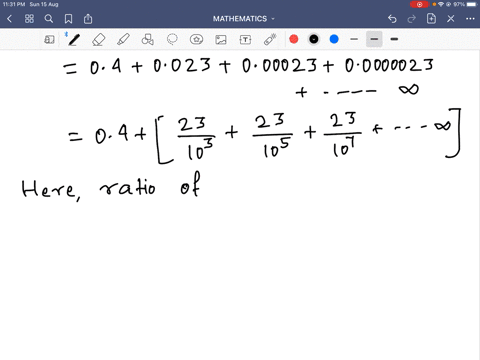Viewport: 480px width, 360px height.
Task: Select the thickest stroke width
Action: [394, 39]
